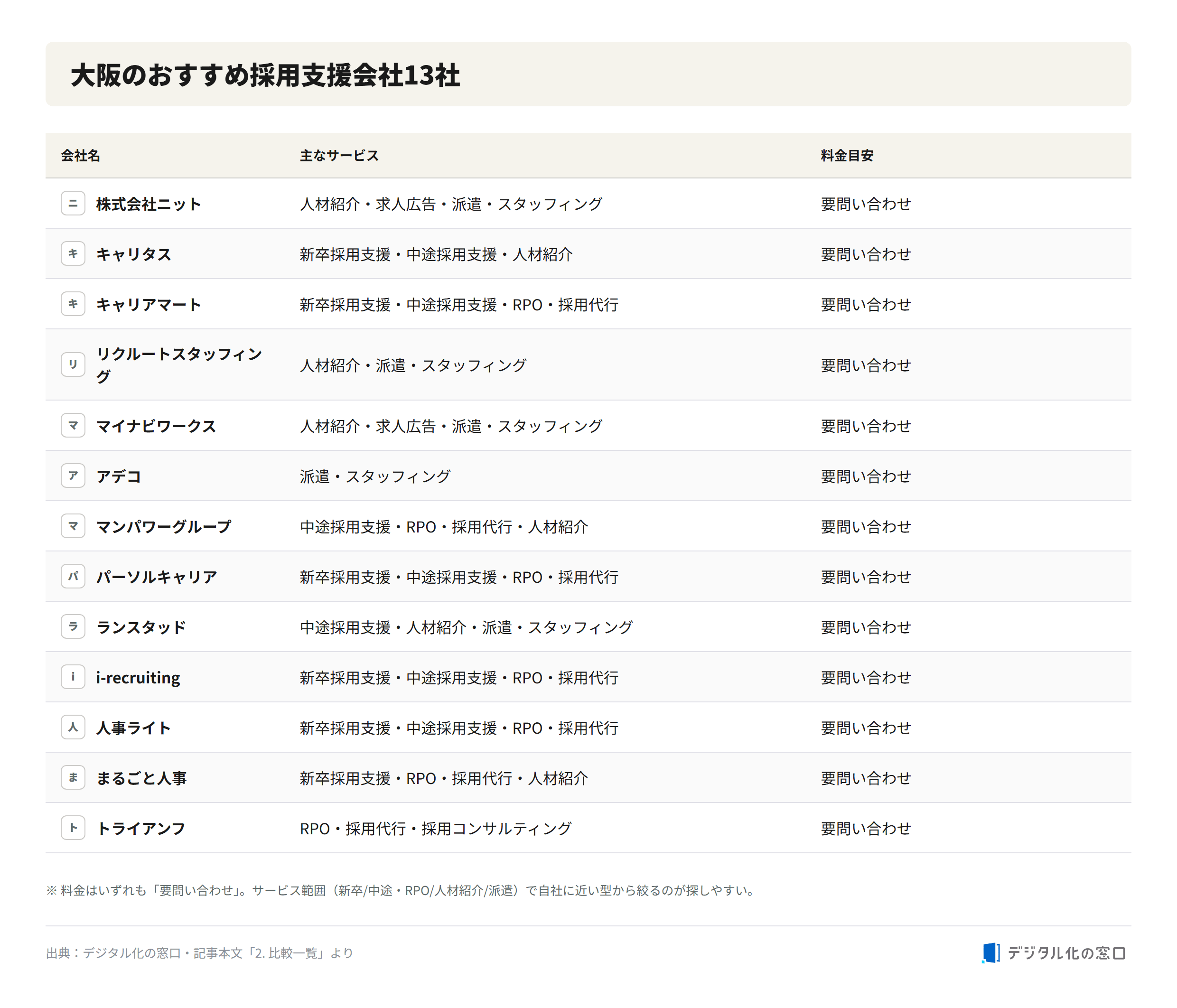Click the ※ pricing footnote text
Screen dimensions: 1177x1008
401,890
